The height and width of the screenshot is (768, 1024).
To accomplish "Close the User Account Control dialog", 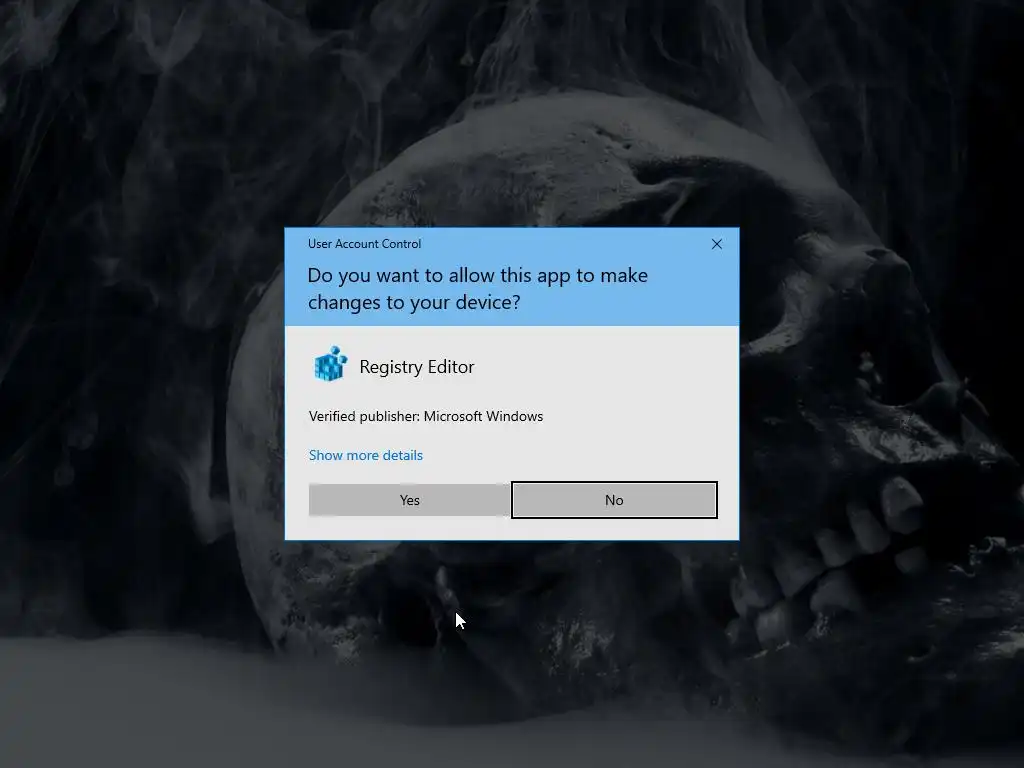I will [716, 244].
